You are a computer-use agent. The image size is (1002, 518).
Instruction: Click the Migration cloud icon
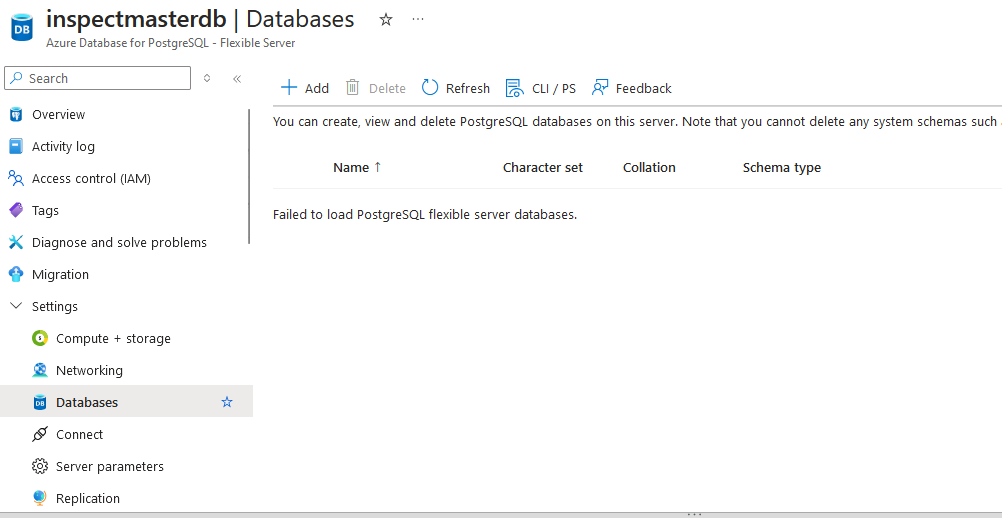point(16,275)
